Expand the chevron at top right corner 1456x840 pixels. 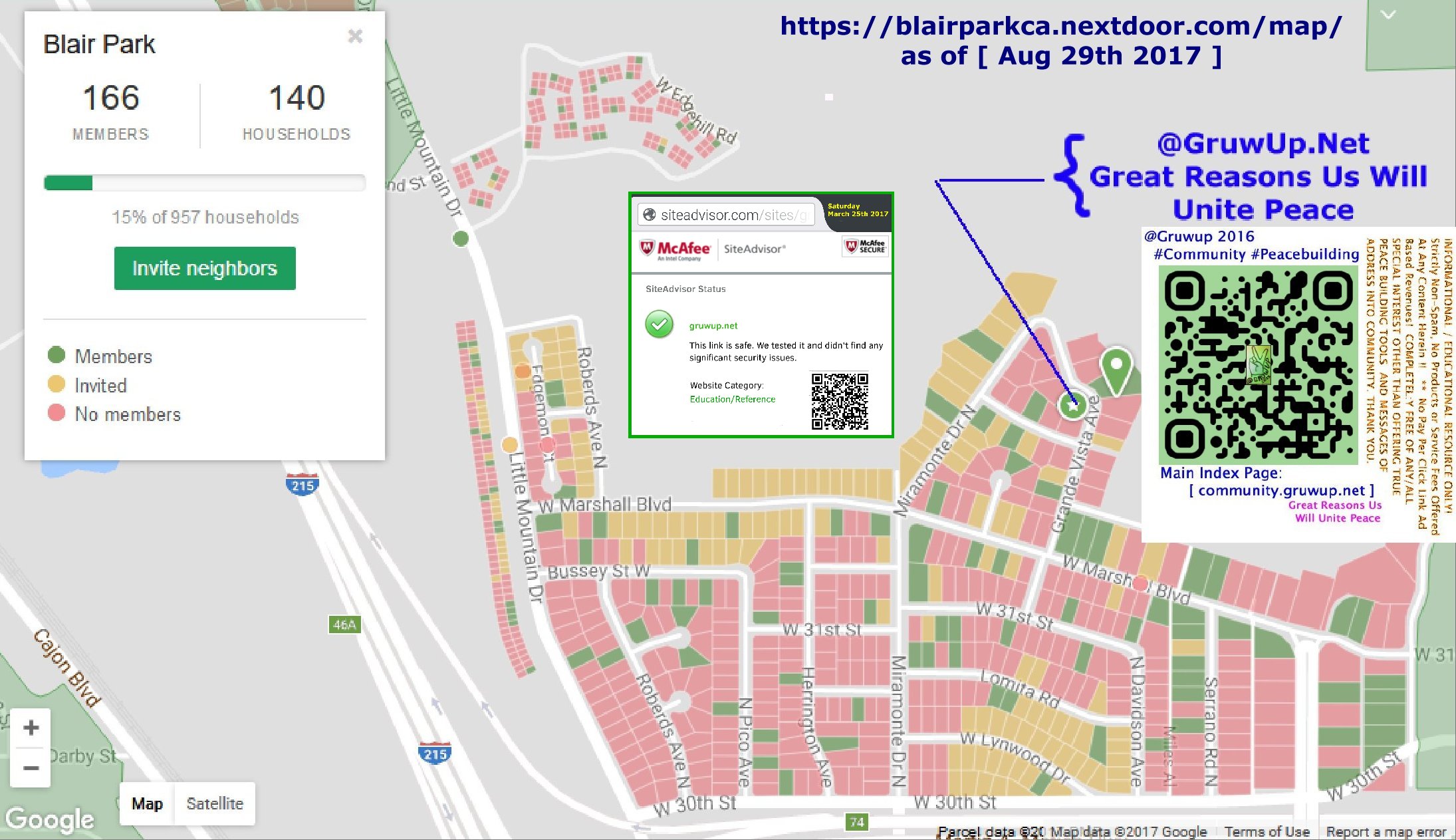pyautogui.click(x=1388, y=15)
